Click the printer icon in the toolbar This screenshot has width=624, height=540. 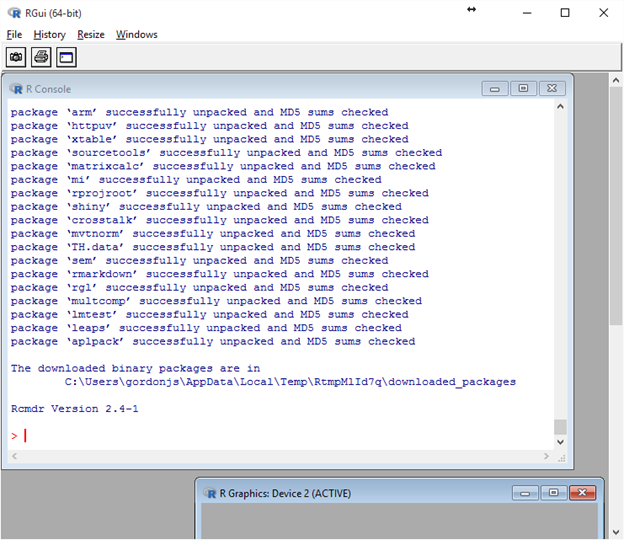[x=41, y=57]
